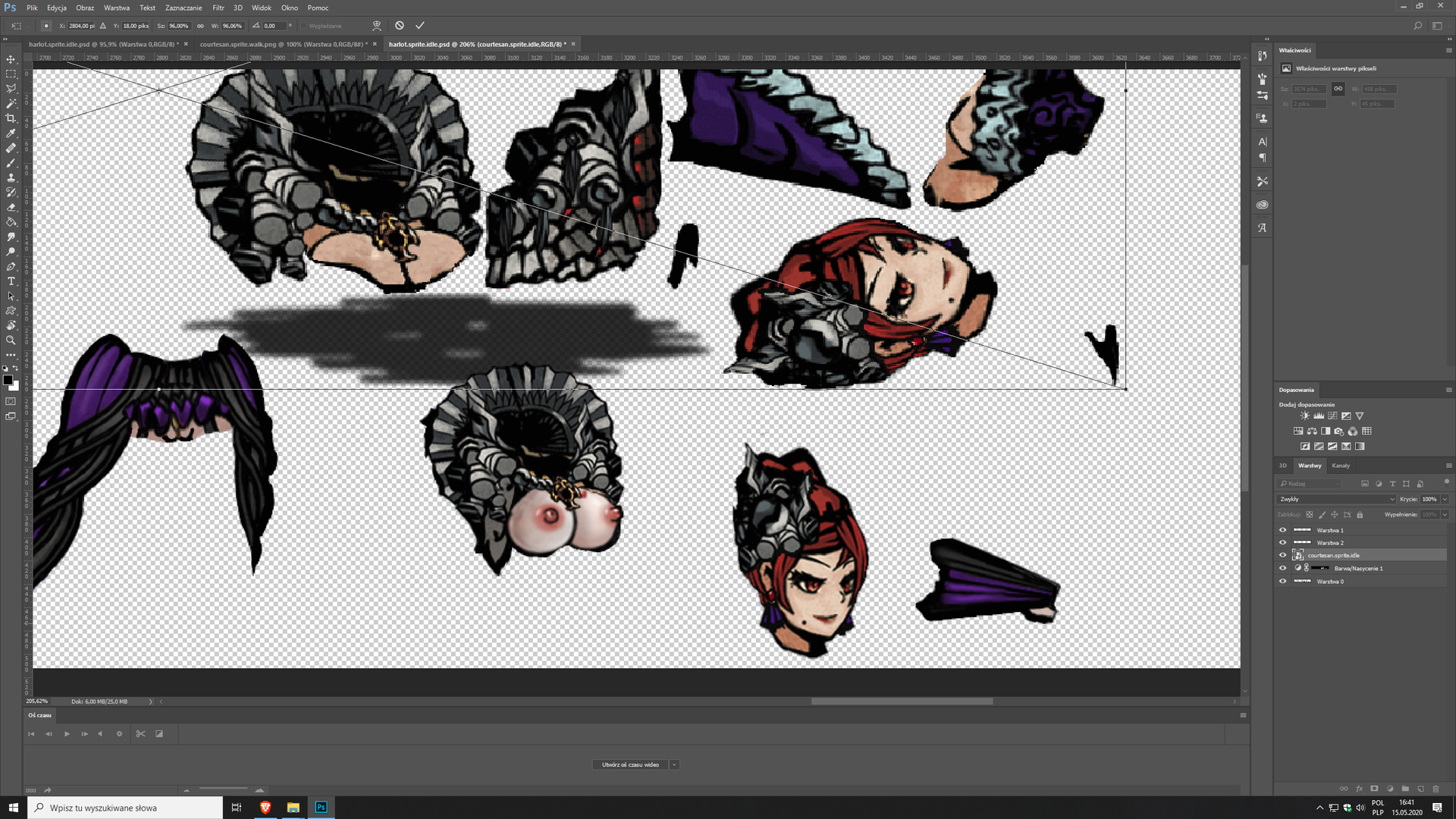This screenshot has width=1456, height=819.
Task: Select the Clone Stamp tool
Action: click(x=11, y=177)
